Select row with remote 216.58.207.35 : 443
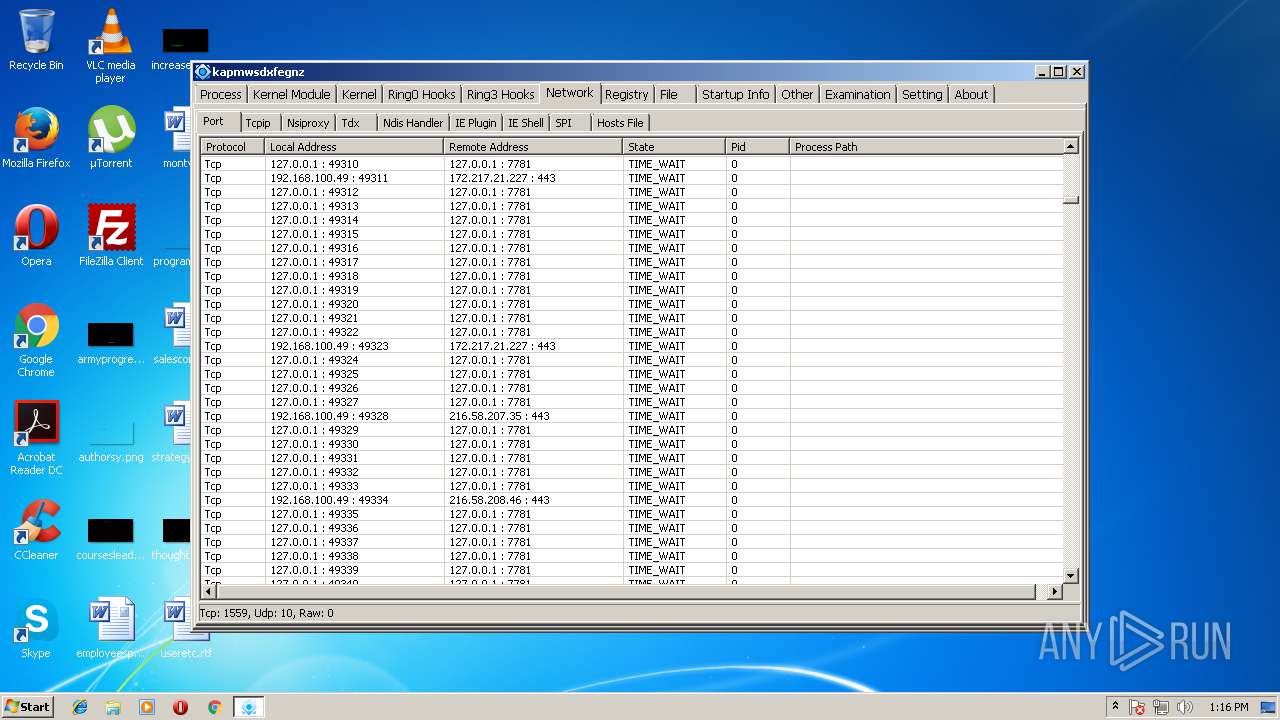The height and width of the screenshot is (720, 1280). (632, 416)
